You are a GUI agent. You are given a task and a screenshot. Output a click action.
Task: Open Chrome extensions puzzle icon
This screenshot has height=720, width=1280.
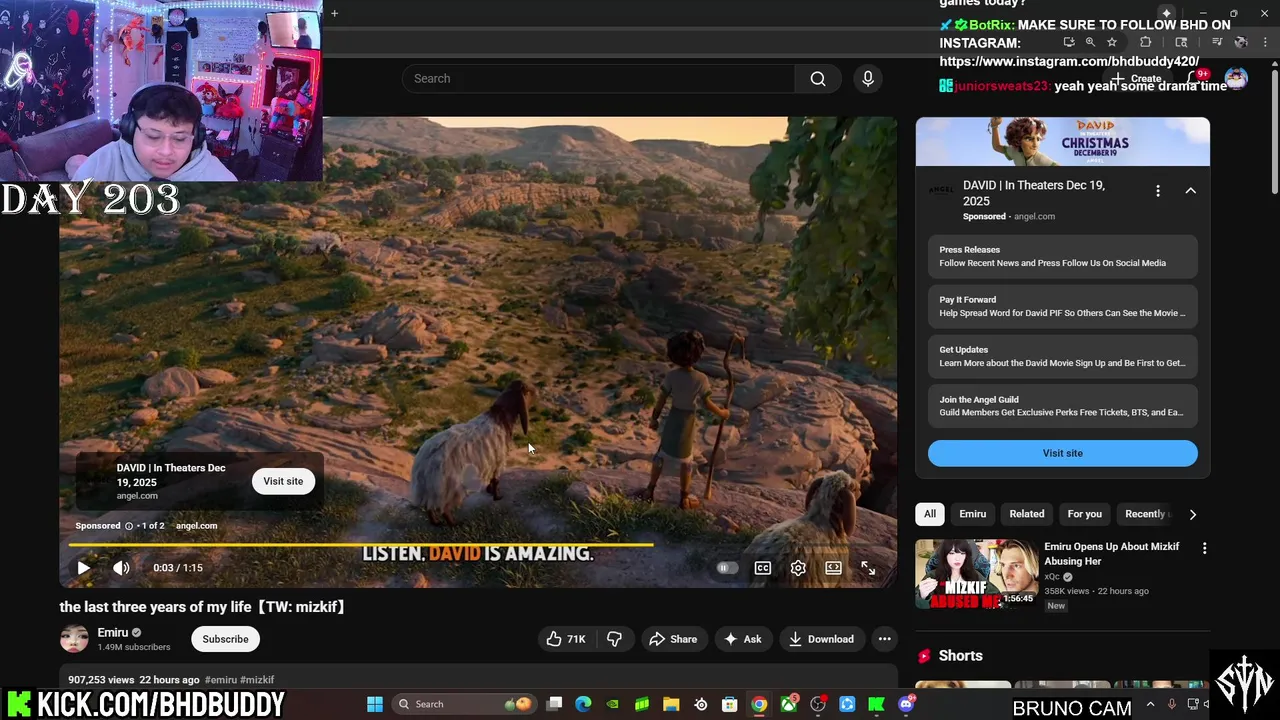point(1146,42)
